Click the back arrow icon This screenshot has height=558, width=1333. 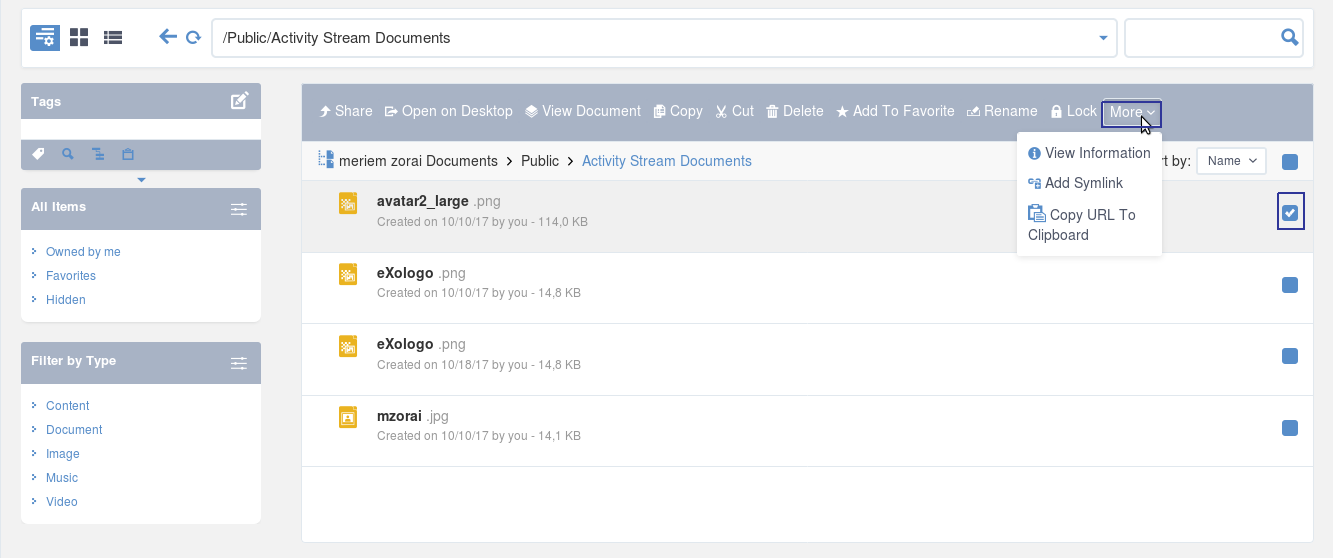tap(168, 37)
